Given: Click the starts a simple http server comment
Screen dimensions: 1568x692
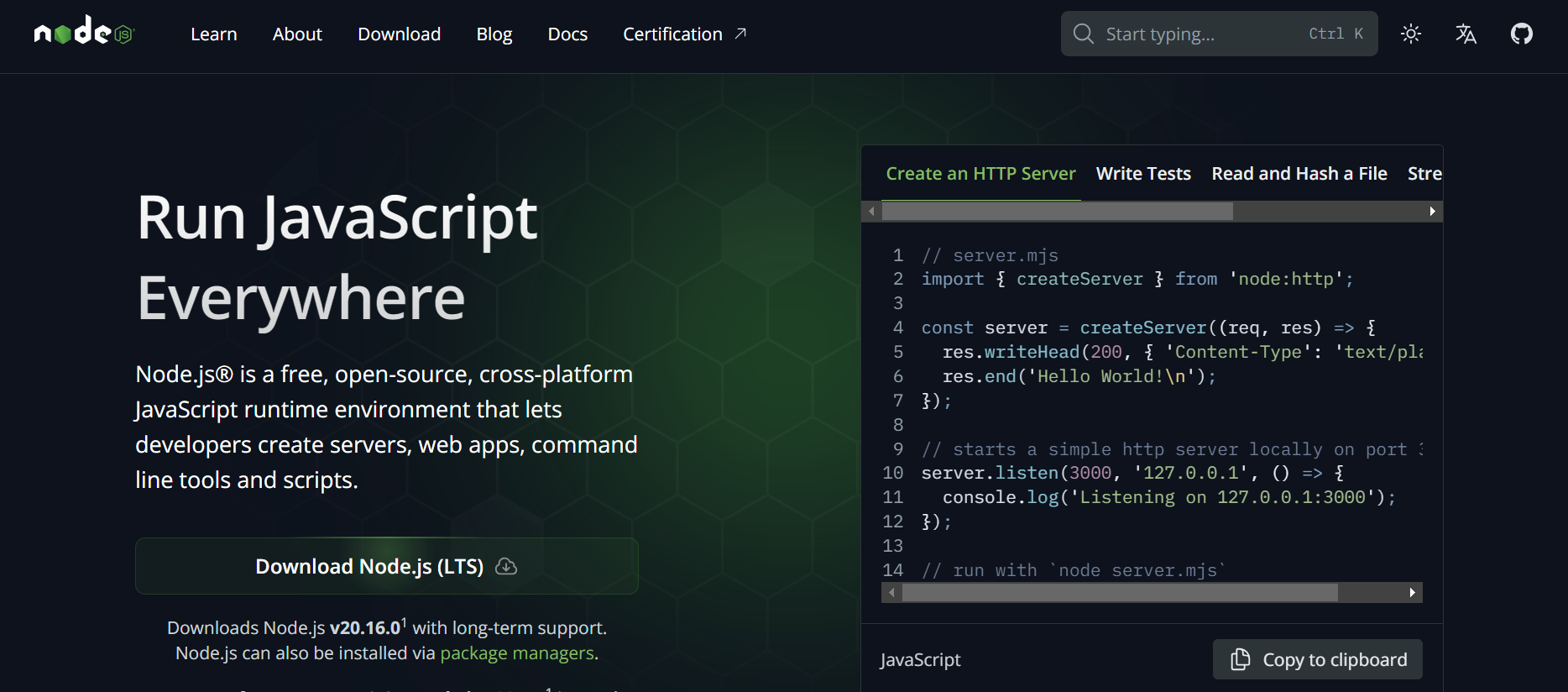Looking at the screenshot, I should click(x=1172, y=449).
